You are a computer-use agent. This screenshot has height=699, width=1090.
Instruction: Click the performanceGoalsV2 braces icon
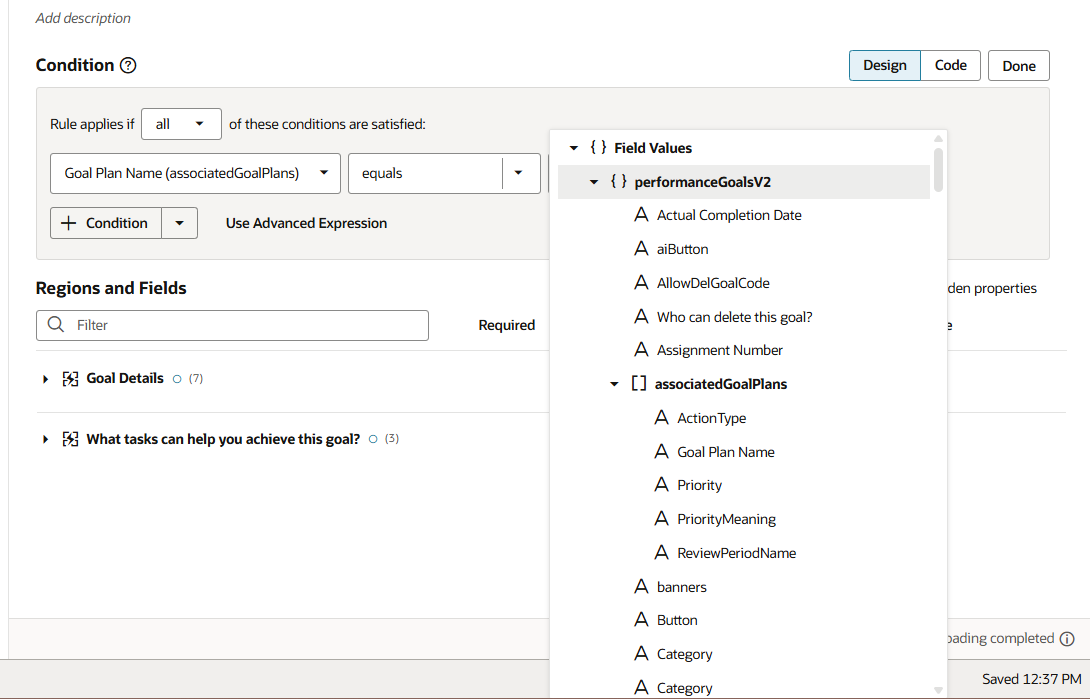[619, 181]
